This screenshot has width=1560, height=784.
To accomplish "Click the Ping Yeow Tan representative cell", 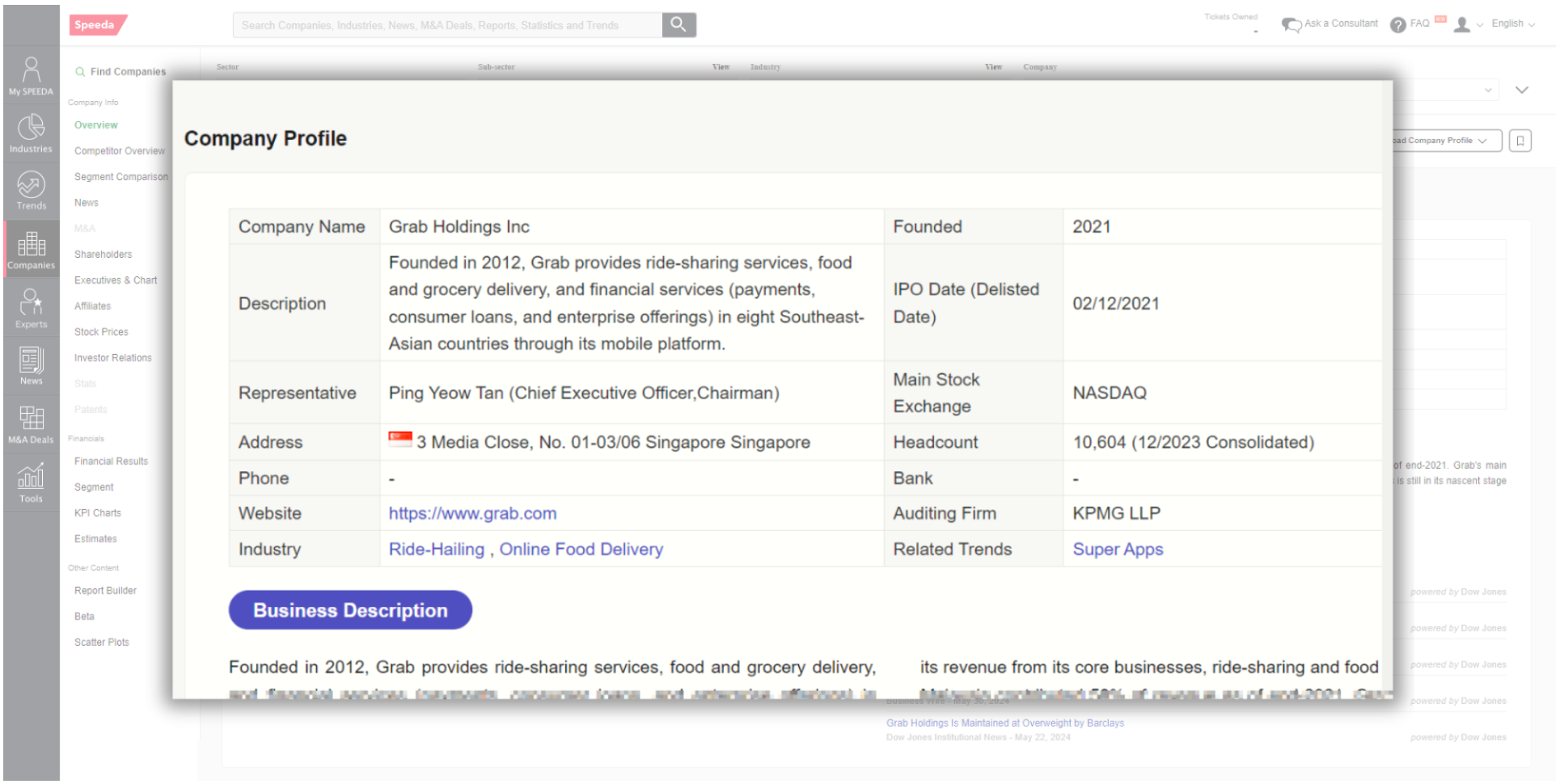I will tap(632, 393).
